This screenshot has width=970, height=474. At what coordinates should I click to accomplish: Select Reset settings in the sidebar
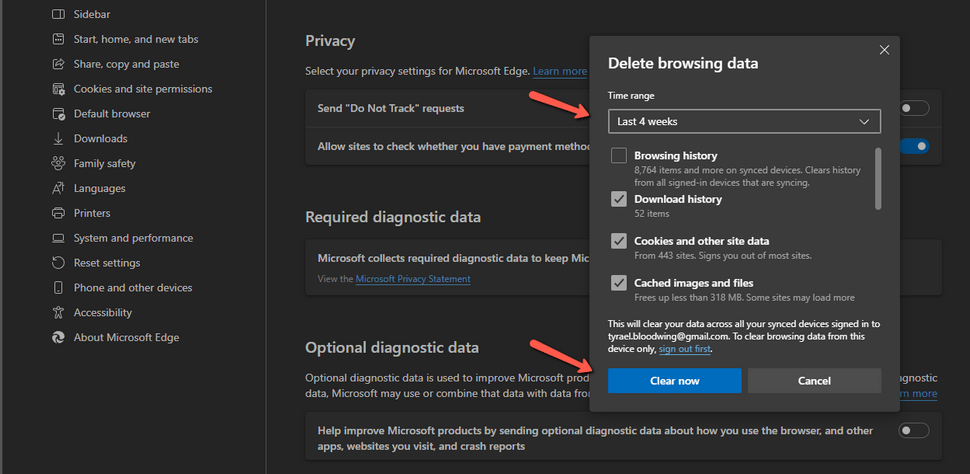click(107, 263)
